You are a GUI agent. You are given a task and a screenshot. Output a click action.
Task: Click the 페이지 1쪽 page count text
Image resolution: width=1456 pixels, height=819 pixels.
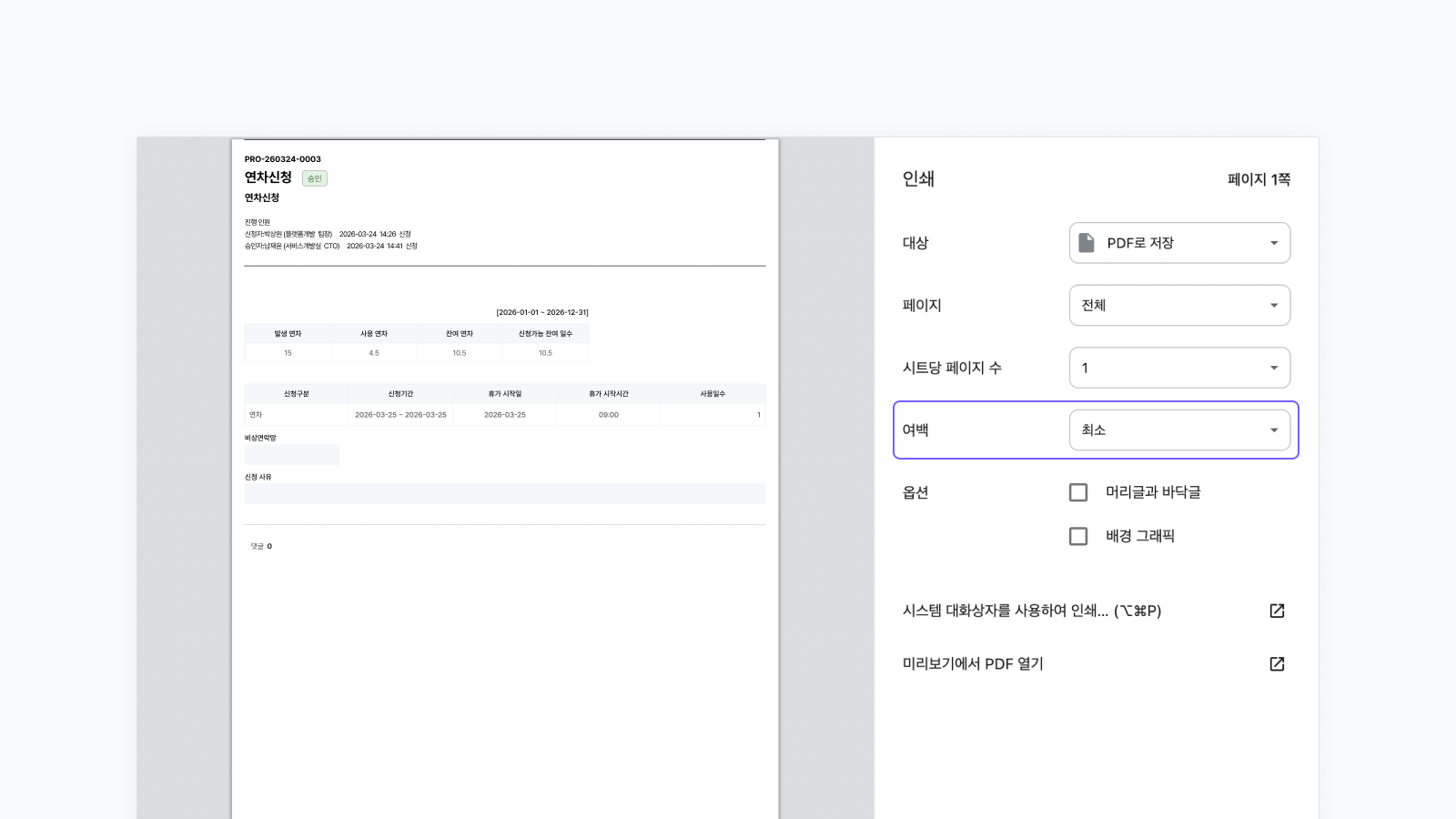point(1259,179)
